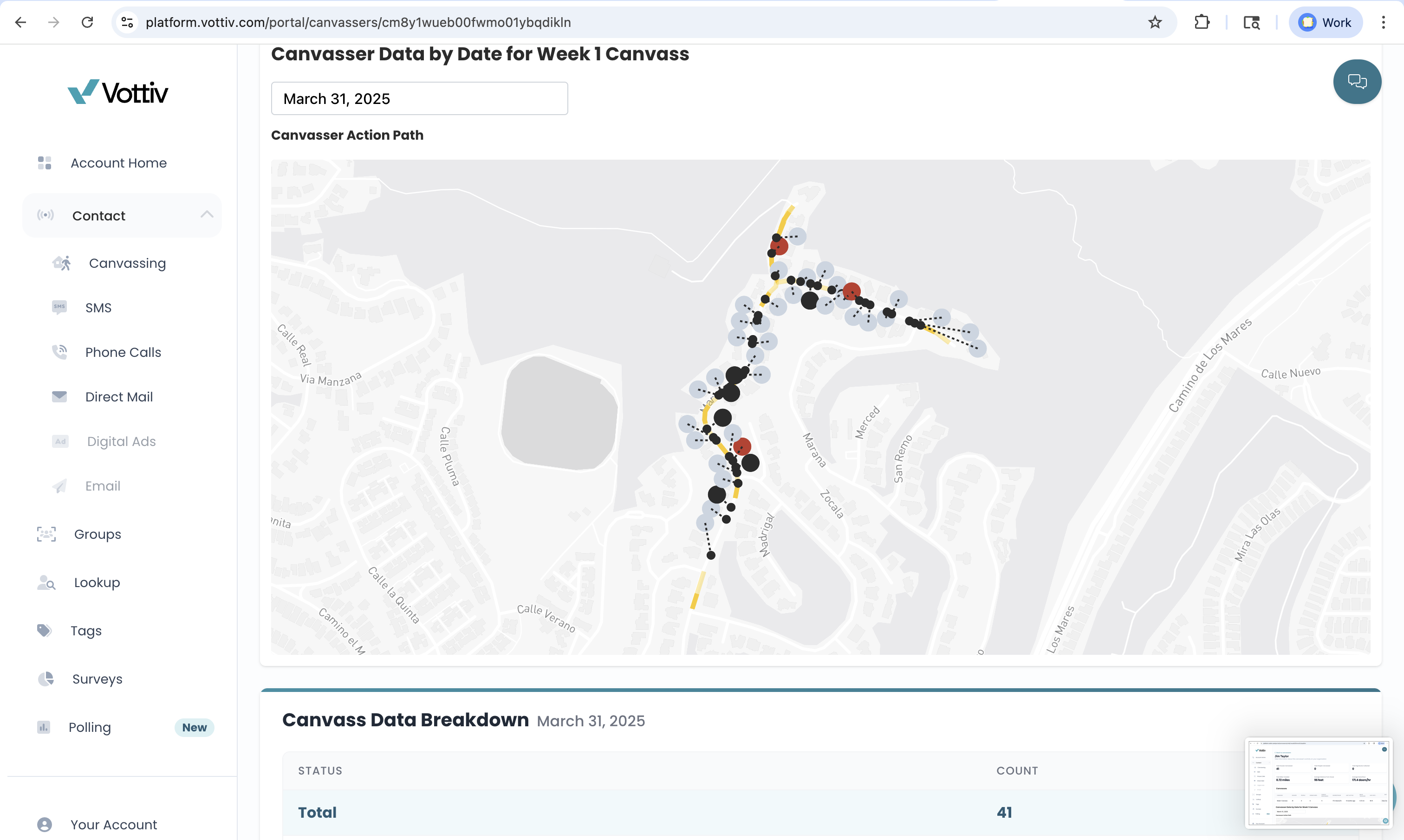
Task: Toggle the bookmark star in address bar
Action: [x=1155, y=22]
